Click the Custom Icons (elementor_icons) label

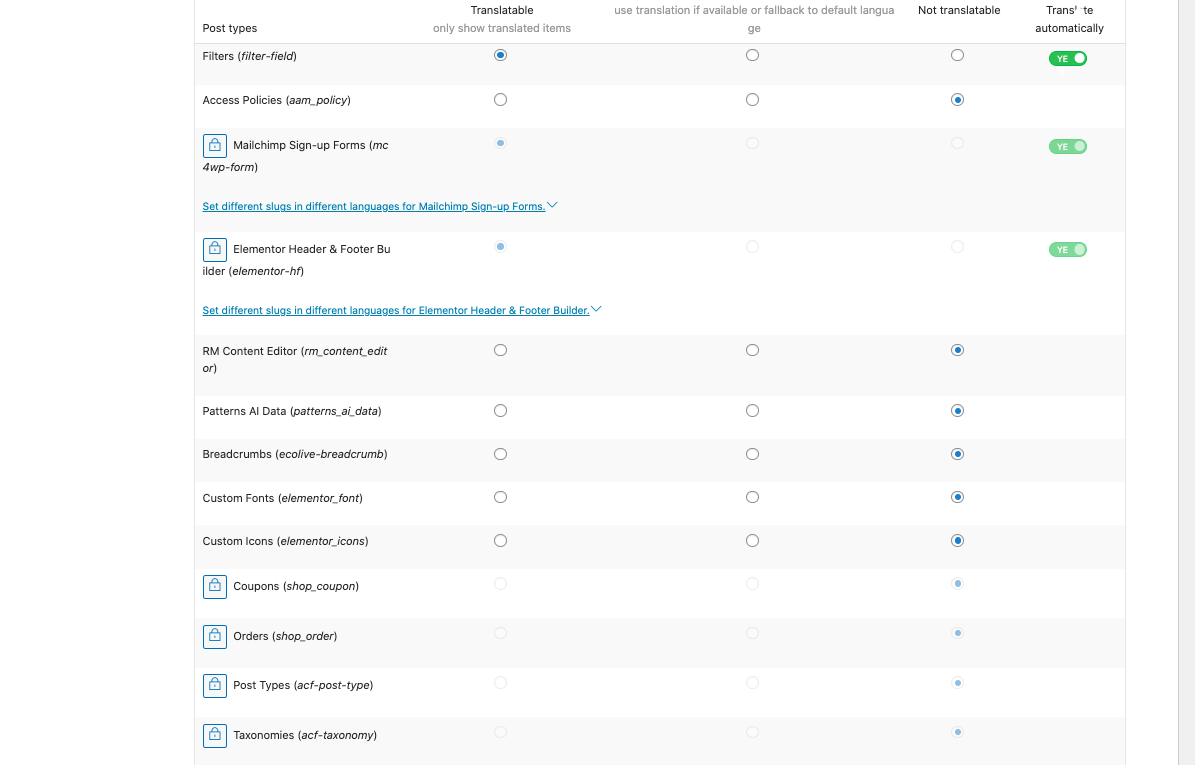click(286, 541)
